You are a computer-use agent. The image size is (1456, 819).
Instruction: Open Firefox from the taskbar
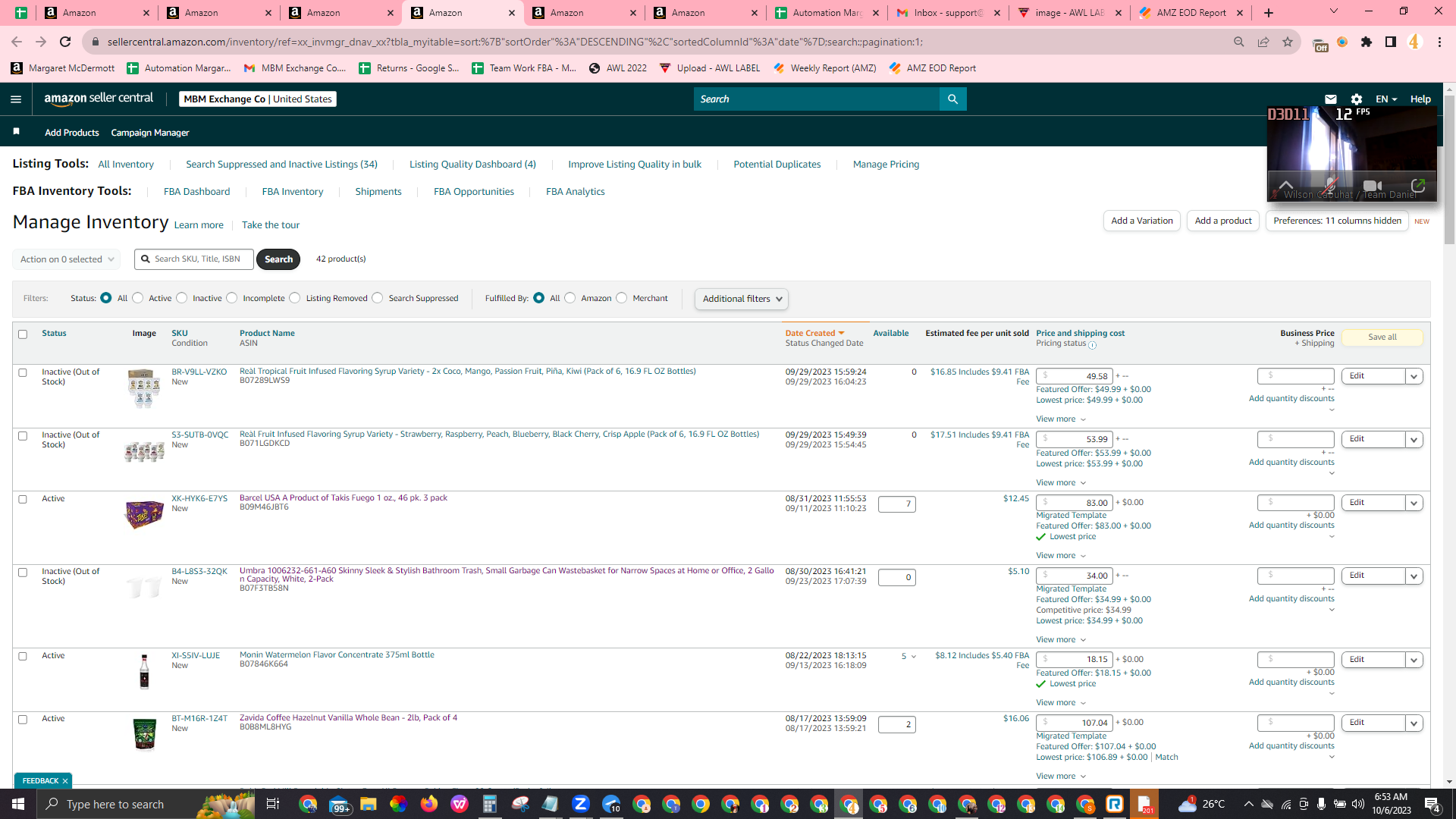[x=428, y=804]
